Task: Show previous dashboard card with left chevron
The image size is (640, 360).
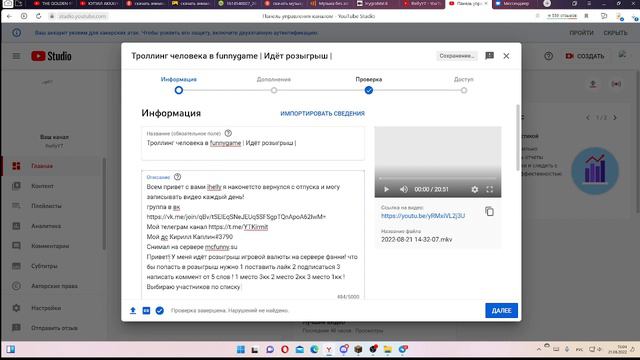Action: coord(588,118)
